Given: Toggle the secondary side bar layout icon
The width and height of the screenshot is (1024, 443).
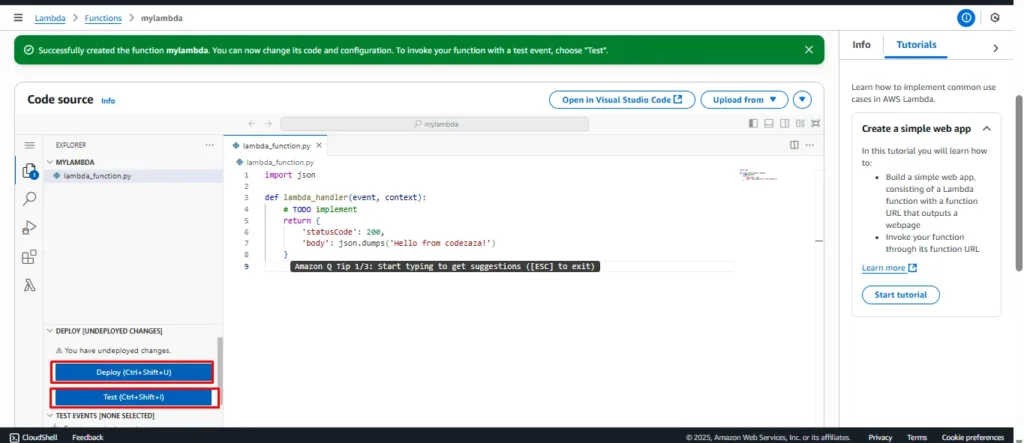Looking at the screenshot, I should (784, 123).
